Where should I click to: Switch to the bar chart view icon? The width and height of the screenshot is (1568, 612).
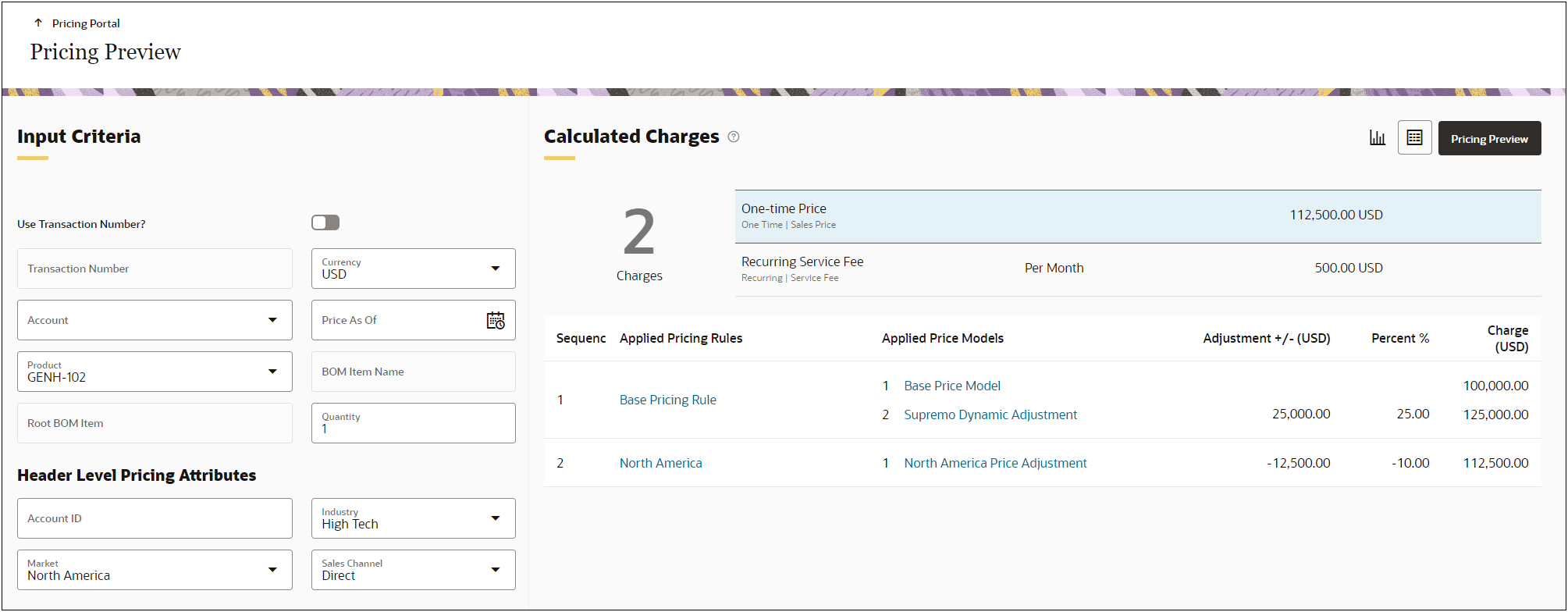[1378, 138]
